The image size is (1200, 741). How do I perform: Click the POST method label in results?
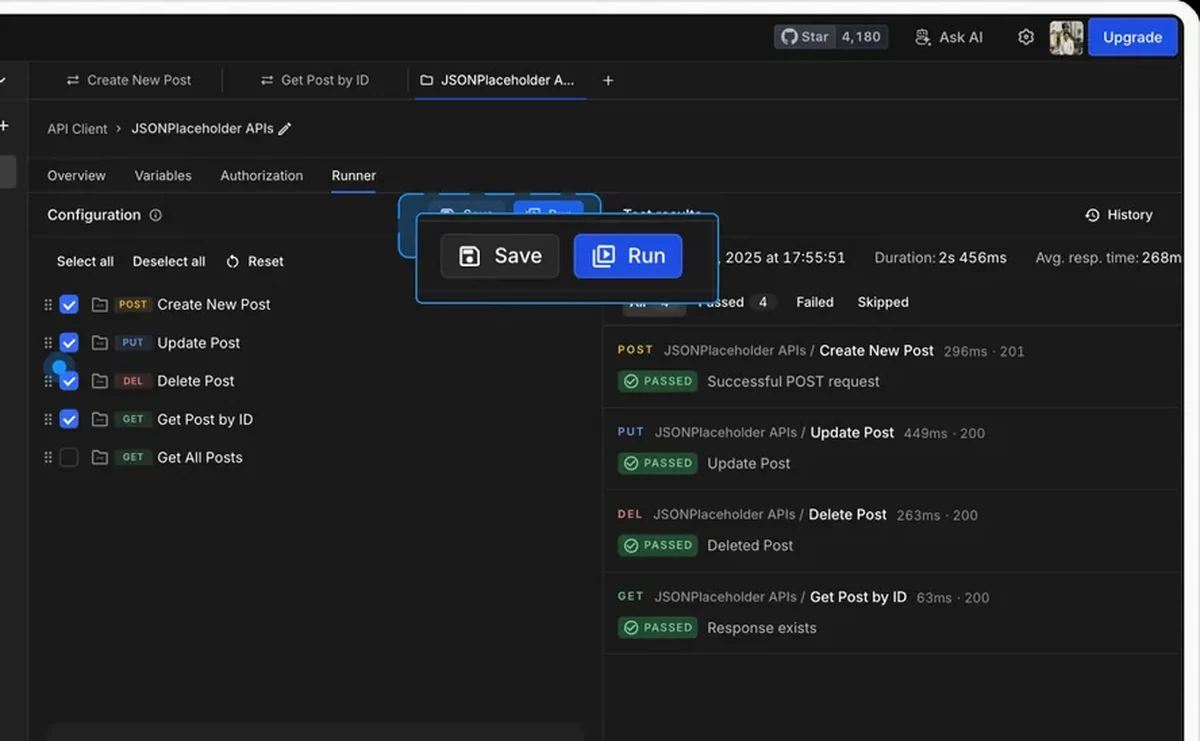click(x=635, y=350)
